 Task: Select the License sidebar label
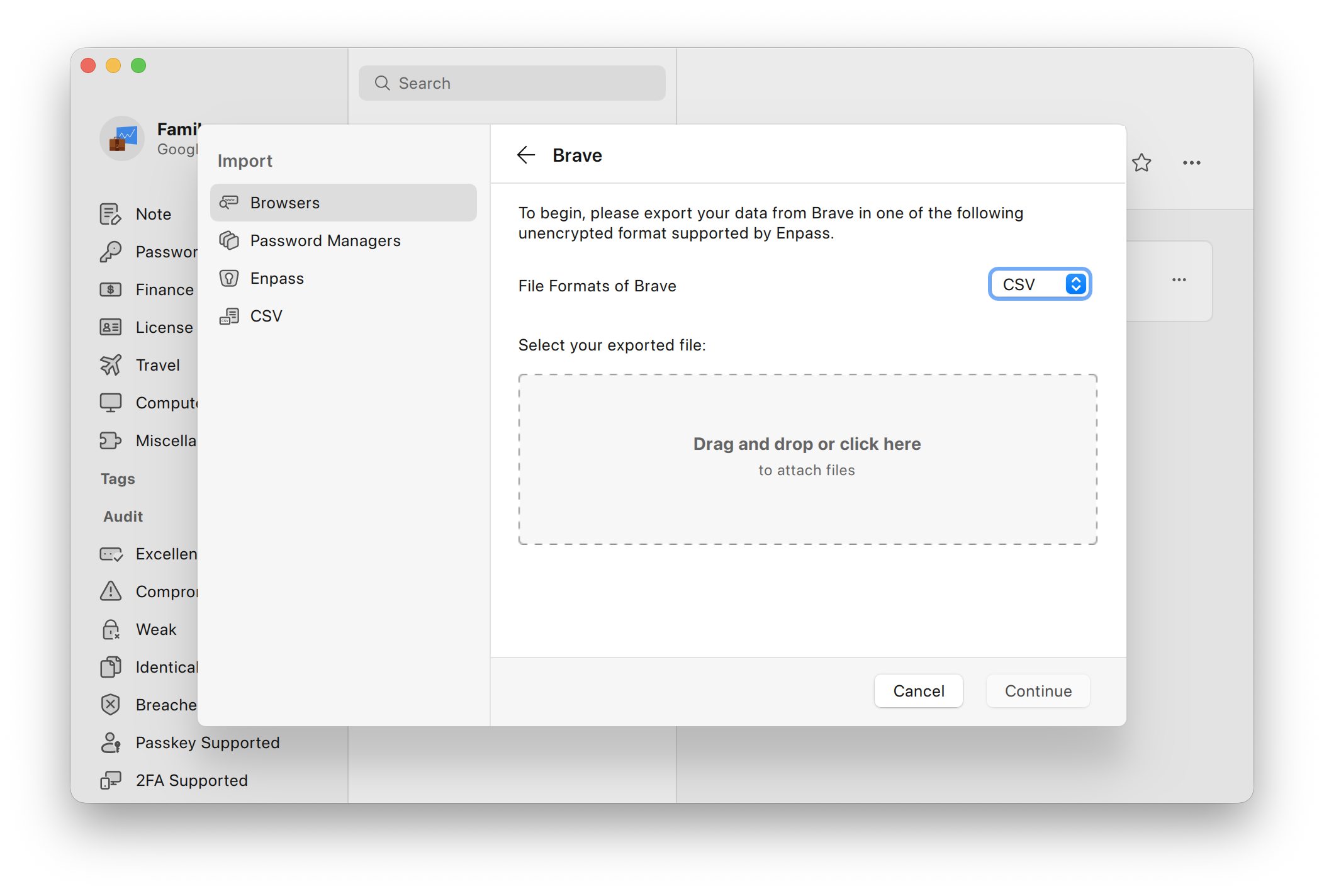[164, 327]
